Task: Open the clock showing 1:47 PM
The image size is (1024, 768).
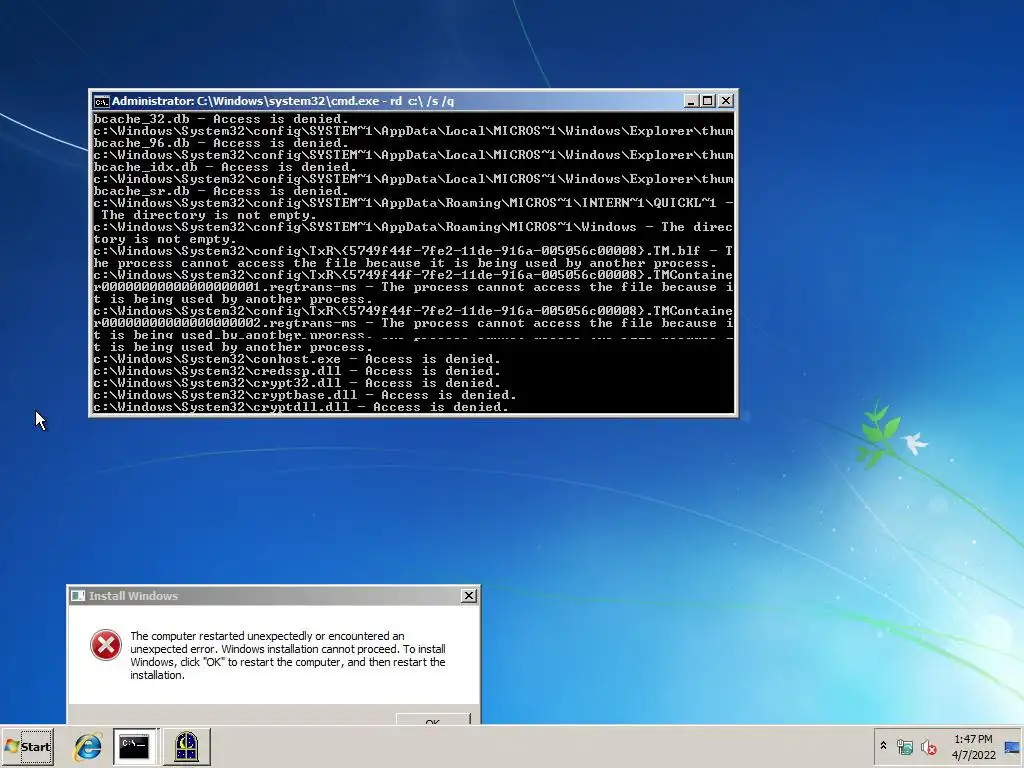Action: [973, 739]
